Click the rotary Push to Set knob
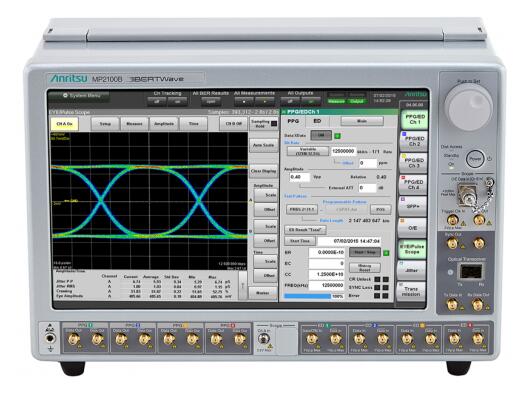Viewport: 529px width, 393px height. point(468,108)
